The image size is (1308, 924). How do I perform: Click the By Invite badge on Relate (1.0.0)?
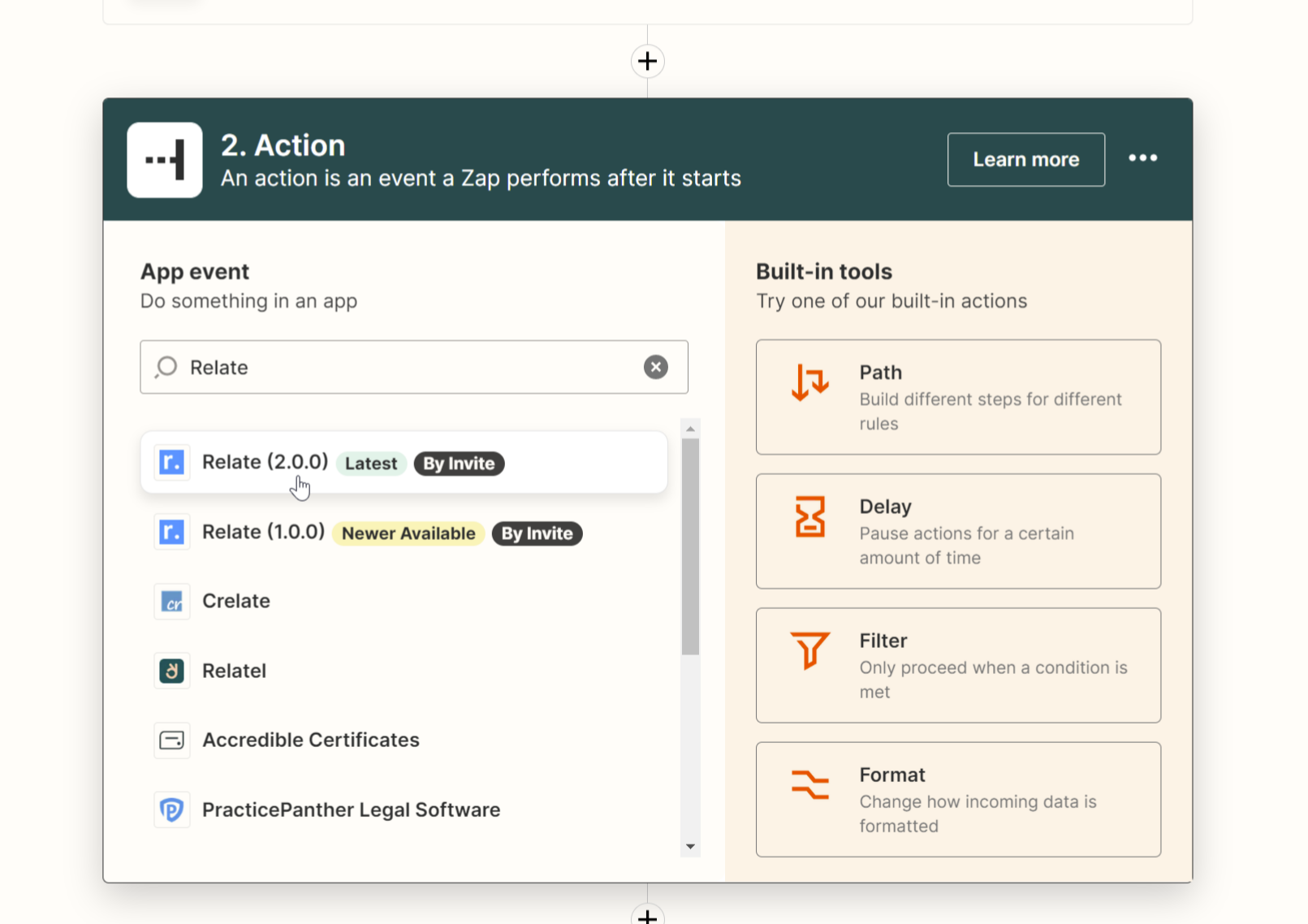click(537, 533)
